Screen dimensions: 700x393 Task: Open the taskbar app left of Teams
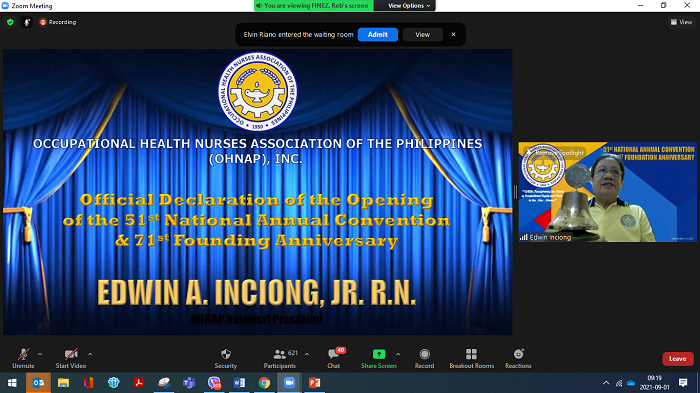point(164,383)
